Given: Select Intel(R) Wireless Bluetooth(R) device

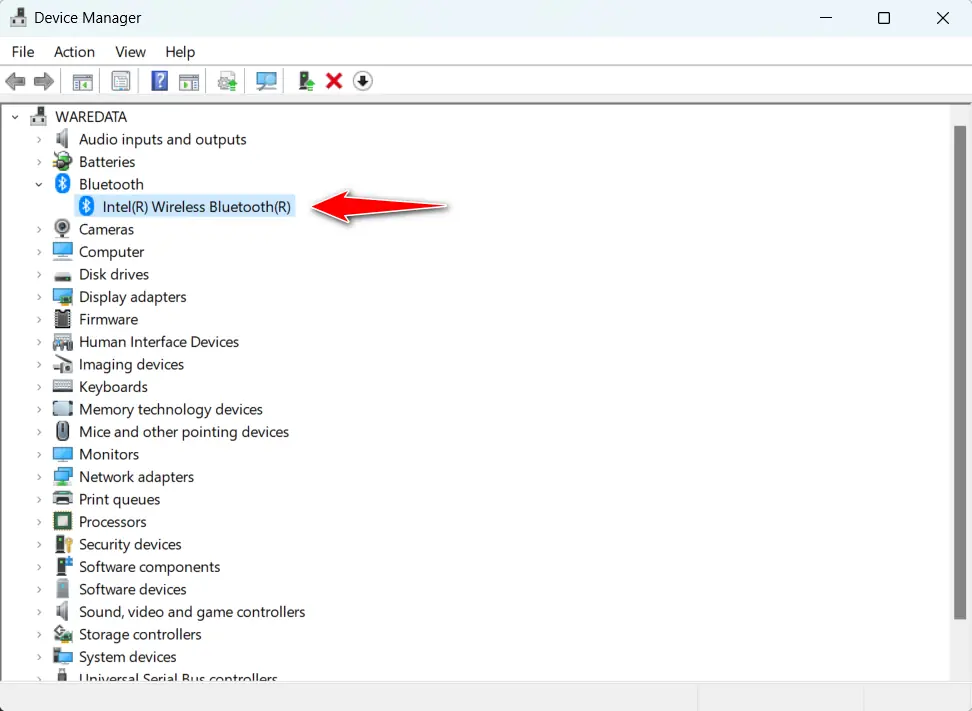Looking at the screenshot, I should point(196,206).
